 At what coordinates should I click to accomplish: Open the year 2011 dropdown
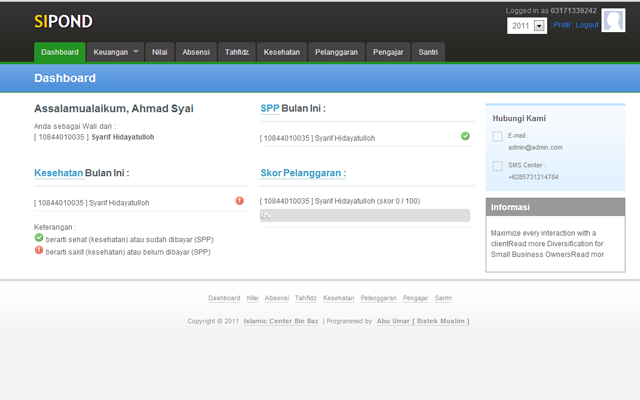[539, 25]
